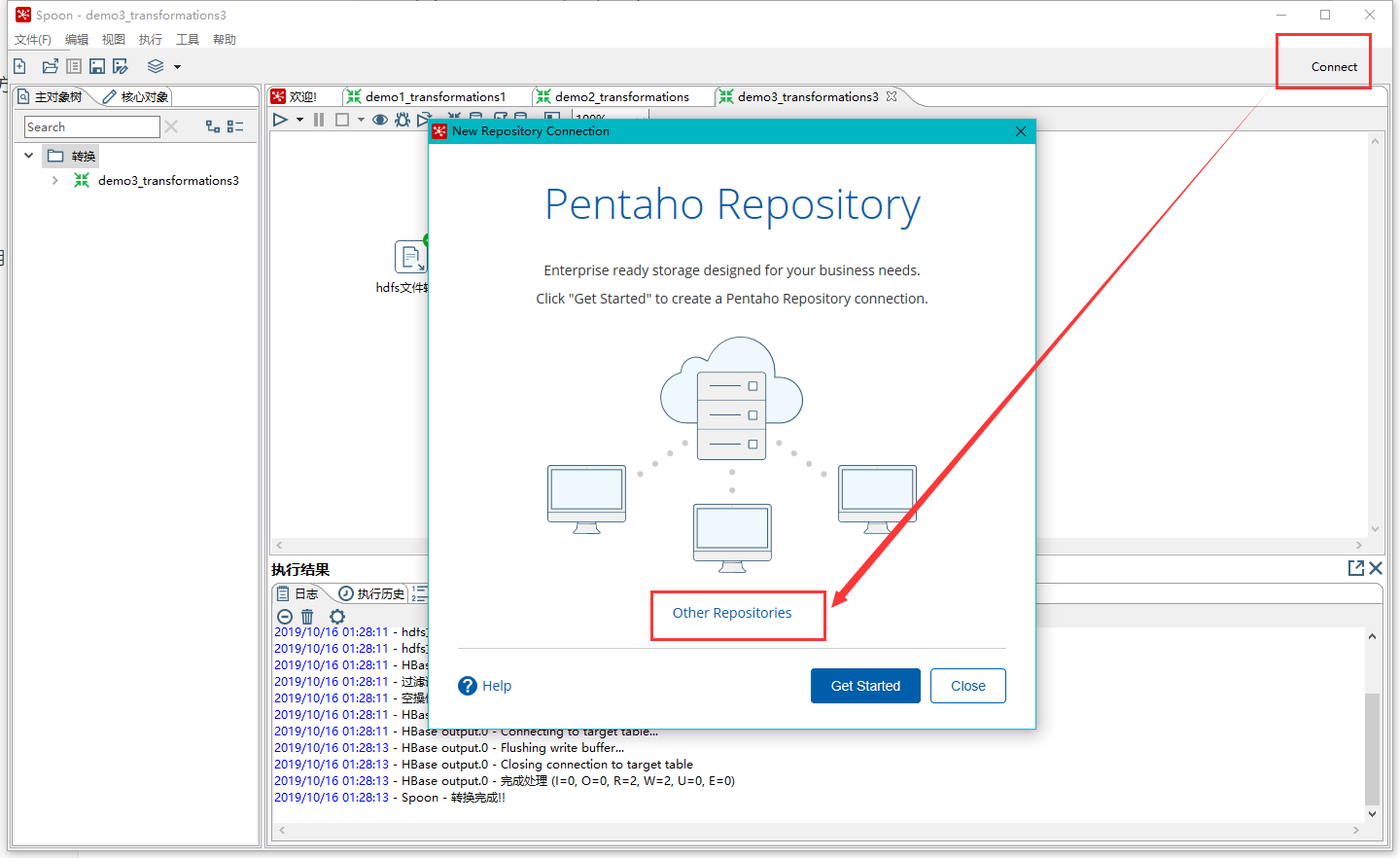Click the expand all tree icon
Image resolution: width=1400 pixels, height=858 pixels.
[x=213, y=126]
